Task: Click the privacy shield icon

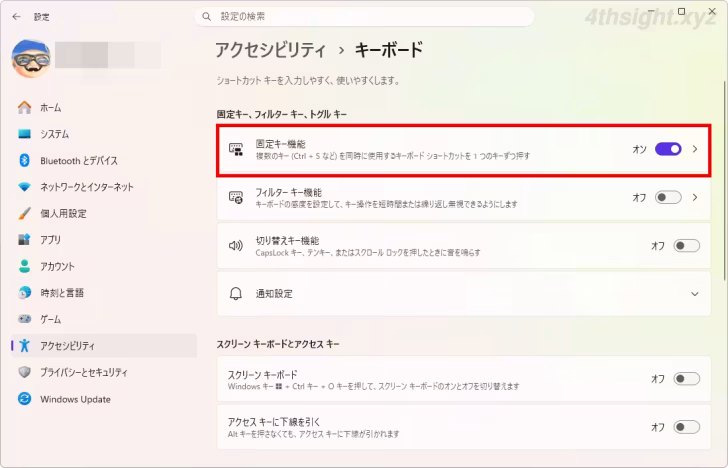Action: 24,372
